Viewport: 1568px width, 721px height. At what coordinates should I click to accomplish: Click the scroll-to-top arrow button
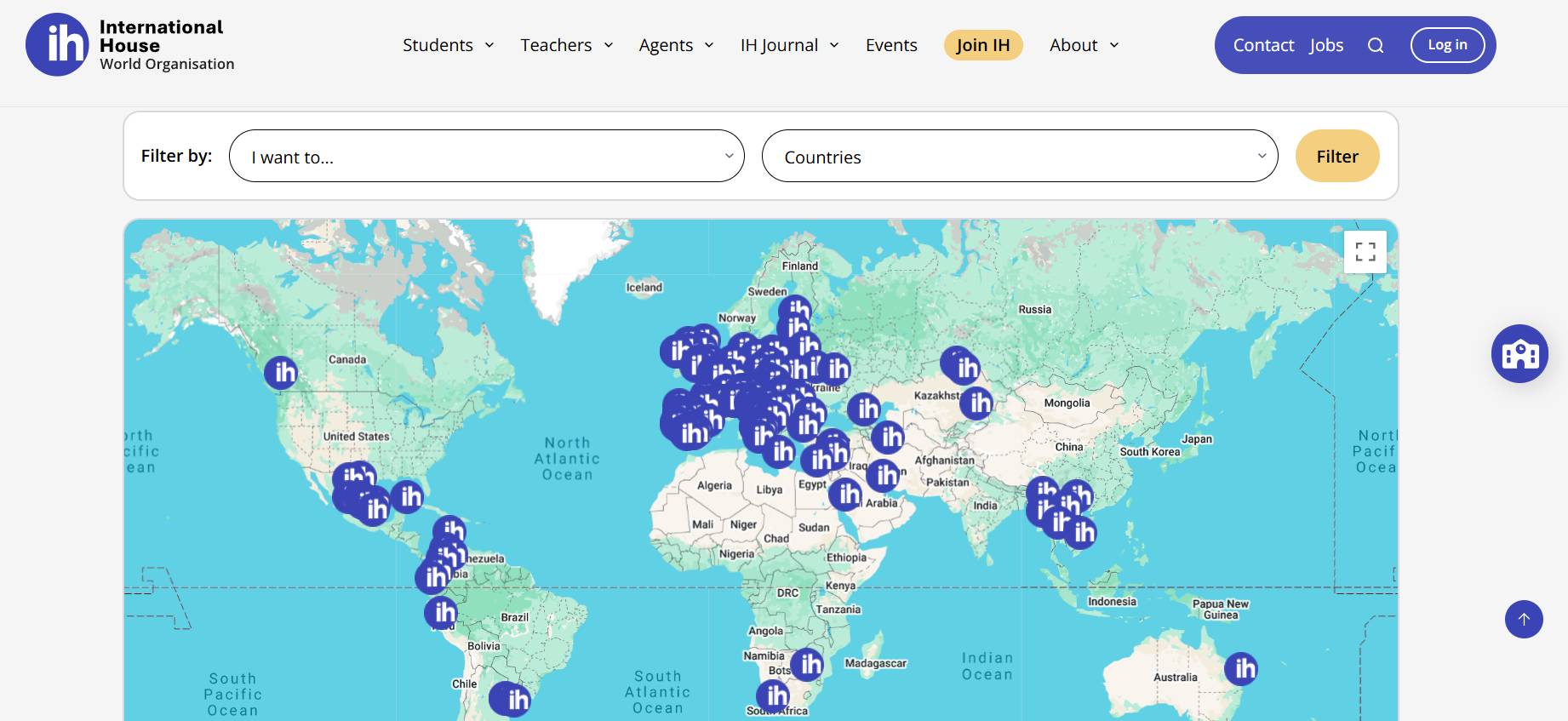[1524, 619]
